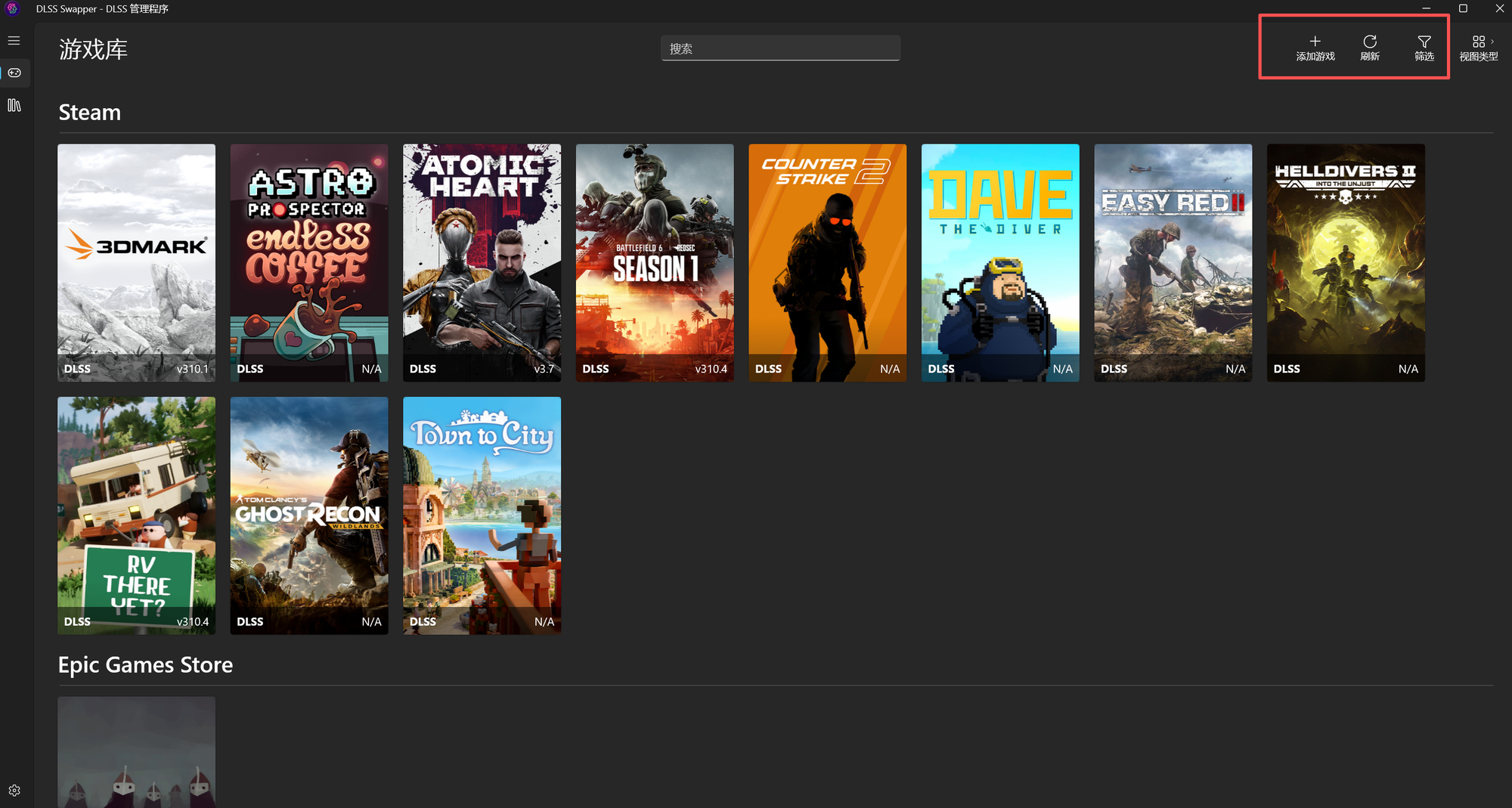
Task: Open Dave the Diver game tile
Action: tap(1000, 262)
